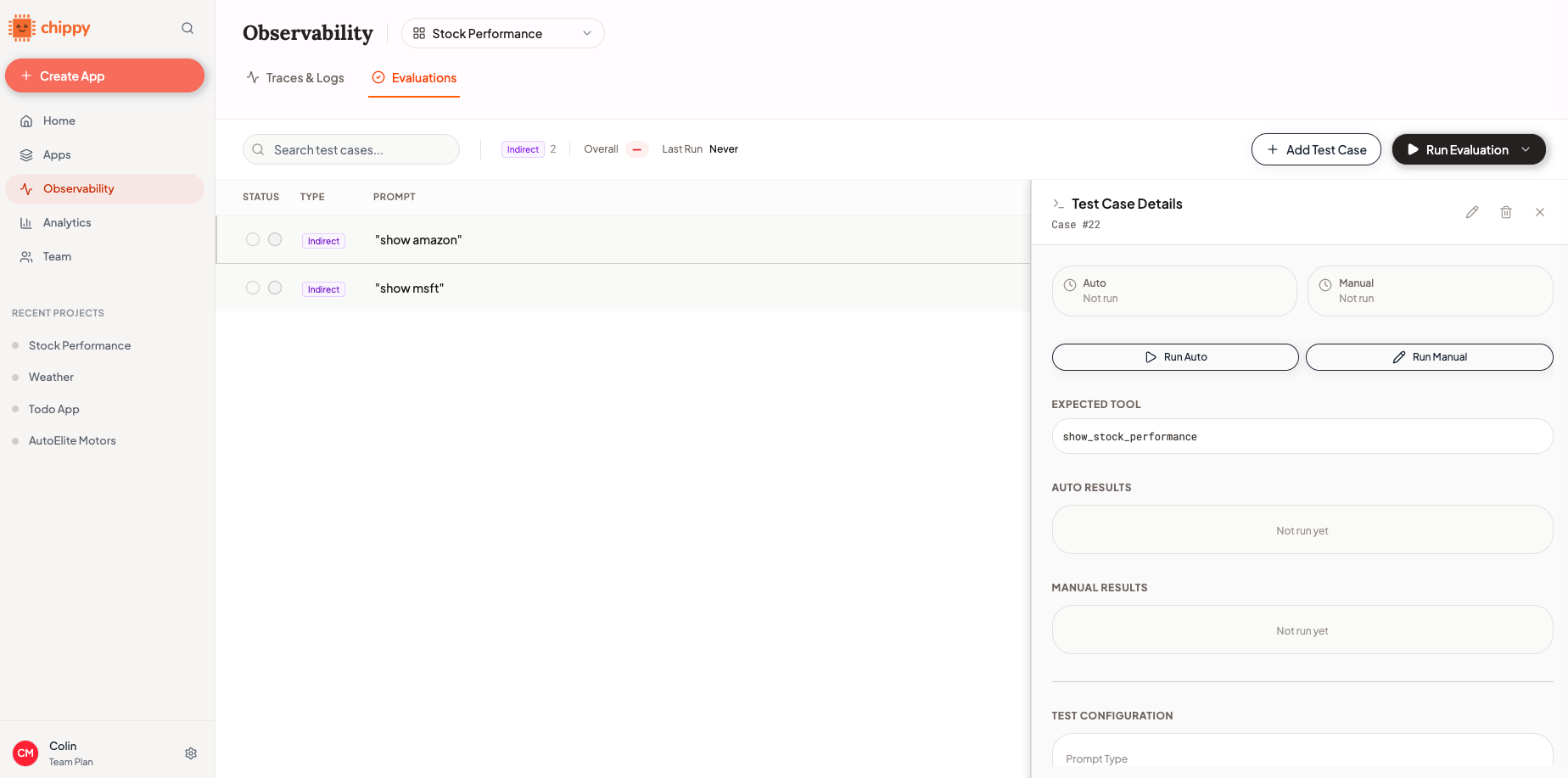Click the Create App button
The height and width of the screenshot is (778, 1568).
point(104,76)
